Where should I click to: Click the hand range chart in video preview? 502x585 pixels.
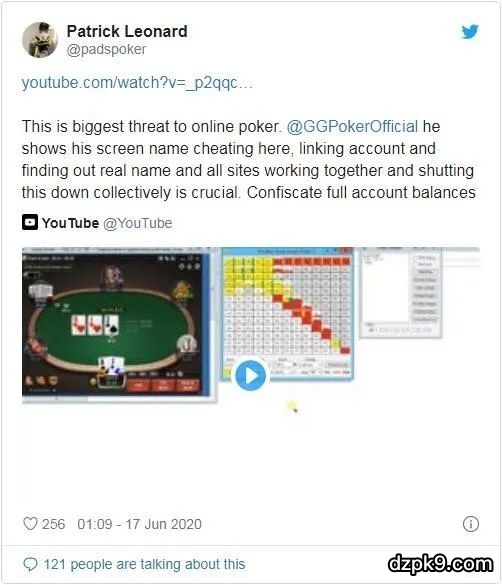(287, 313)
